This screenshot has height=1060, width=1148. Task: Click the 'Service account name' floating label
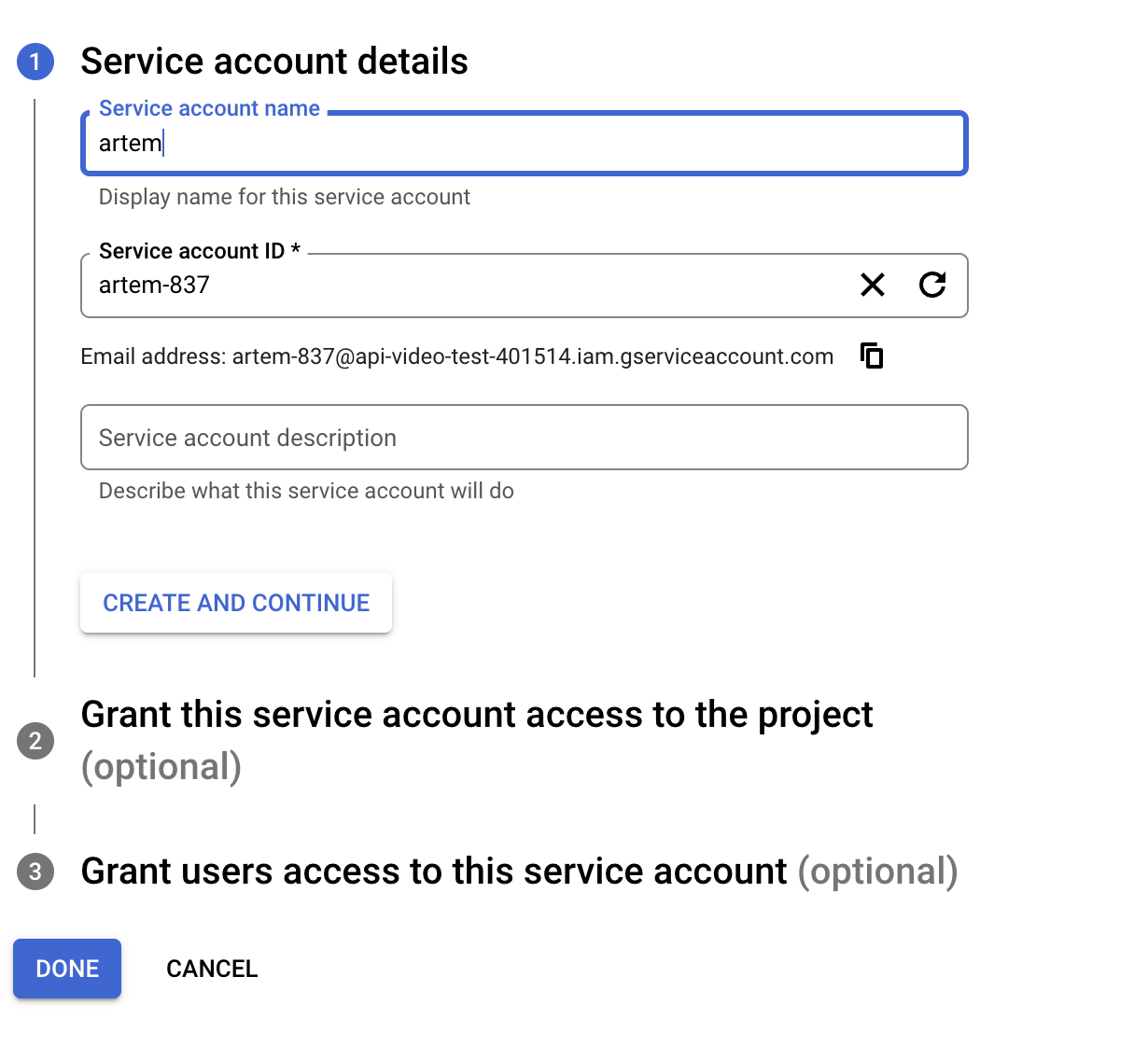[x=209, y=109]
